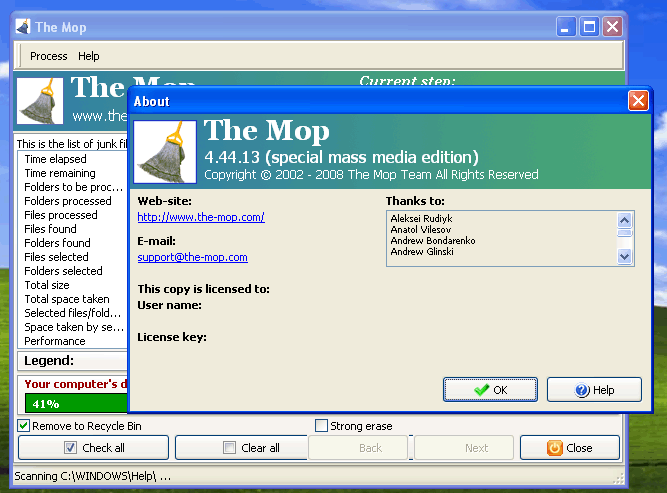Close The Mop main window via title bar
Screen dimensions: 667x493
coord(613,27)
